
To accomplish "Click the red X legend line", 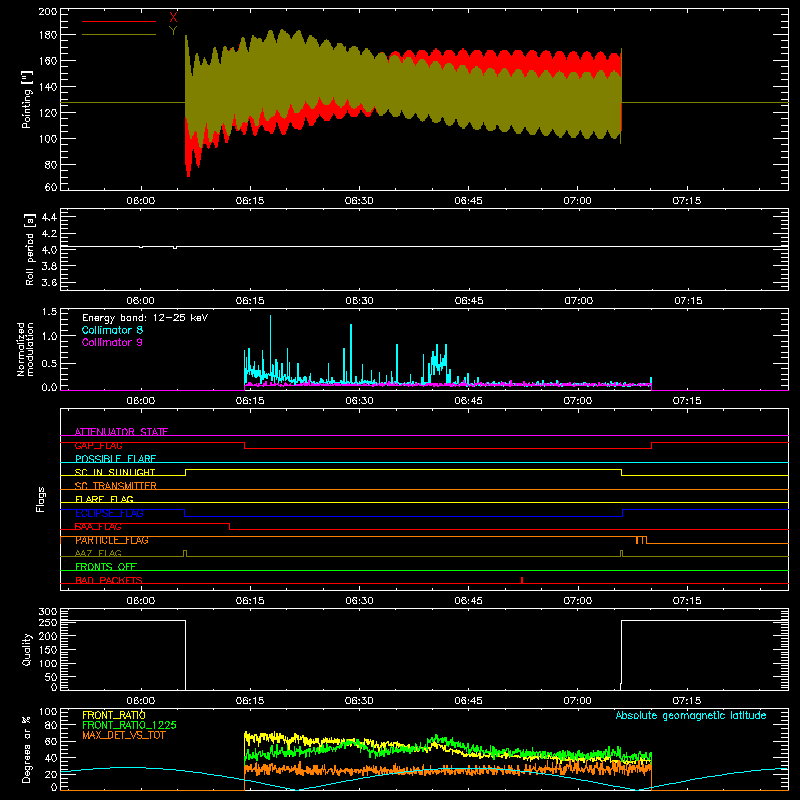I will point(119,21).
